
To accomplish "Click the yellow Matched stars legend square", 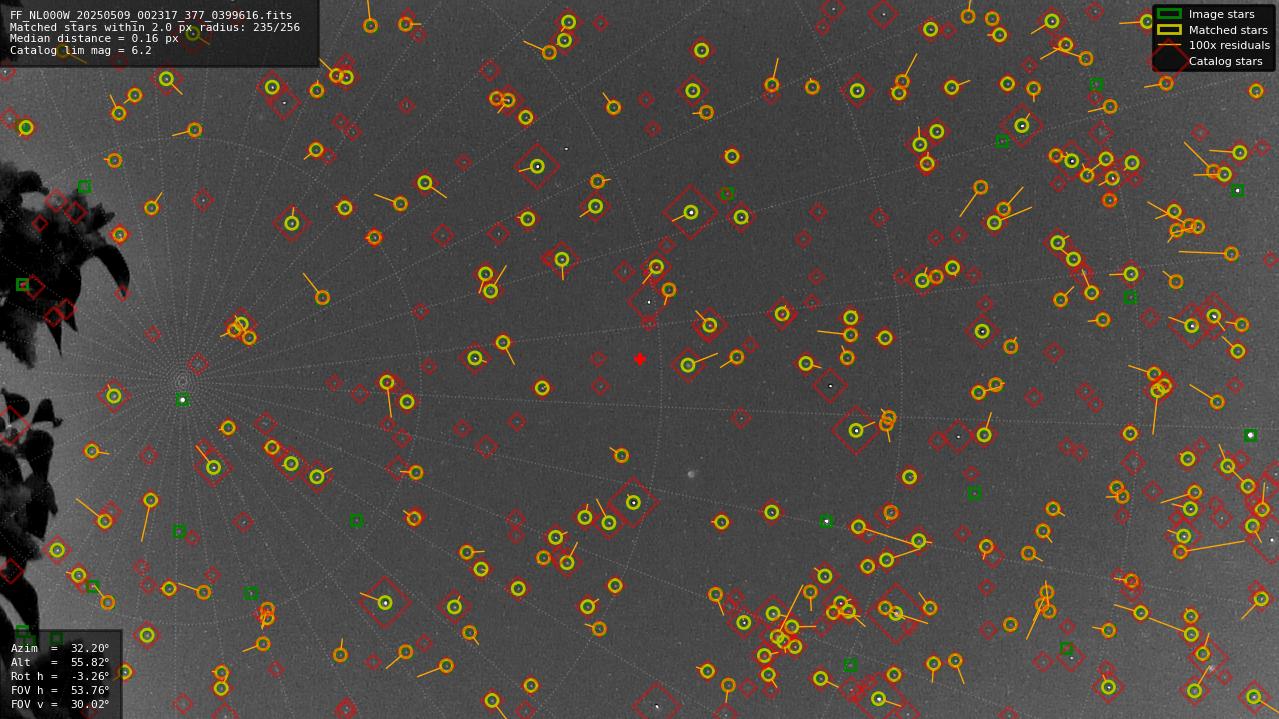I will click(1169, 30).
